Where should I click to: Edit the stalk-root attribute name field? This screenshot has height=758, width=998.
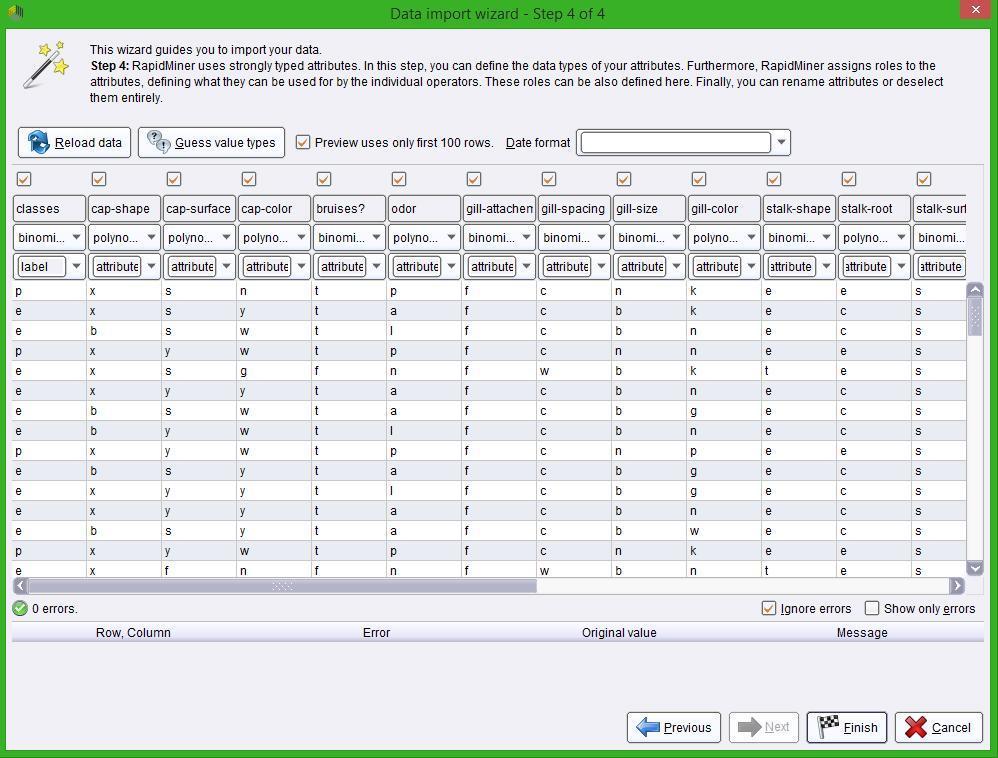874,209
